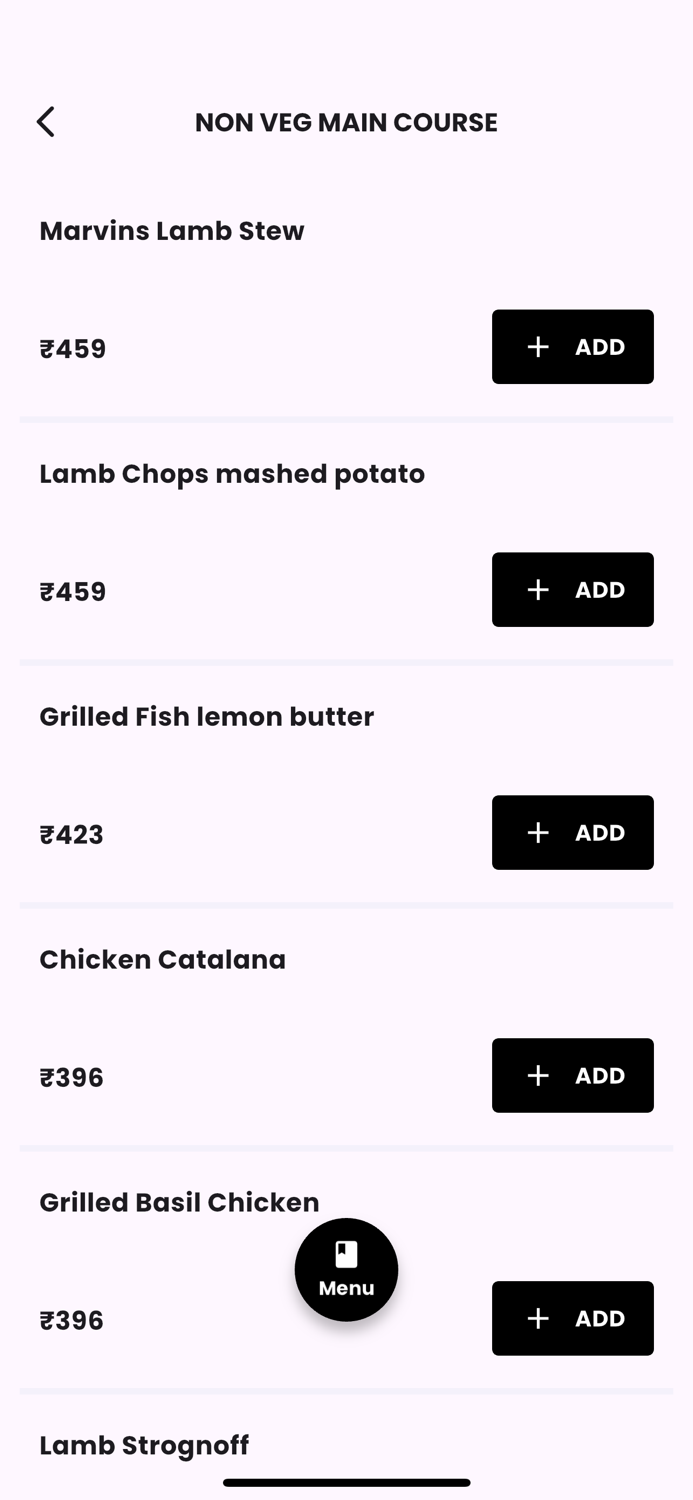This screenshot has width=693, height=1500.
Task: Add Lamb Chops mashed potato to cart
Action: point(572,590)
